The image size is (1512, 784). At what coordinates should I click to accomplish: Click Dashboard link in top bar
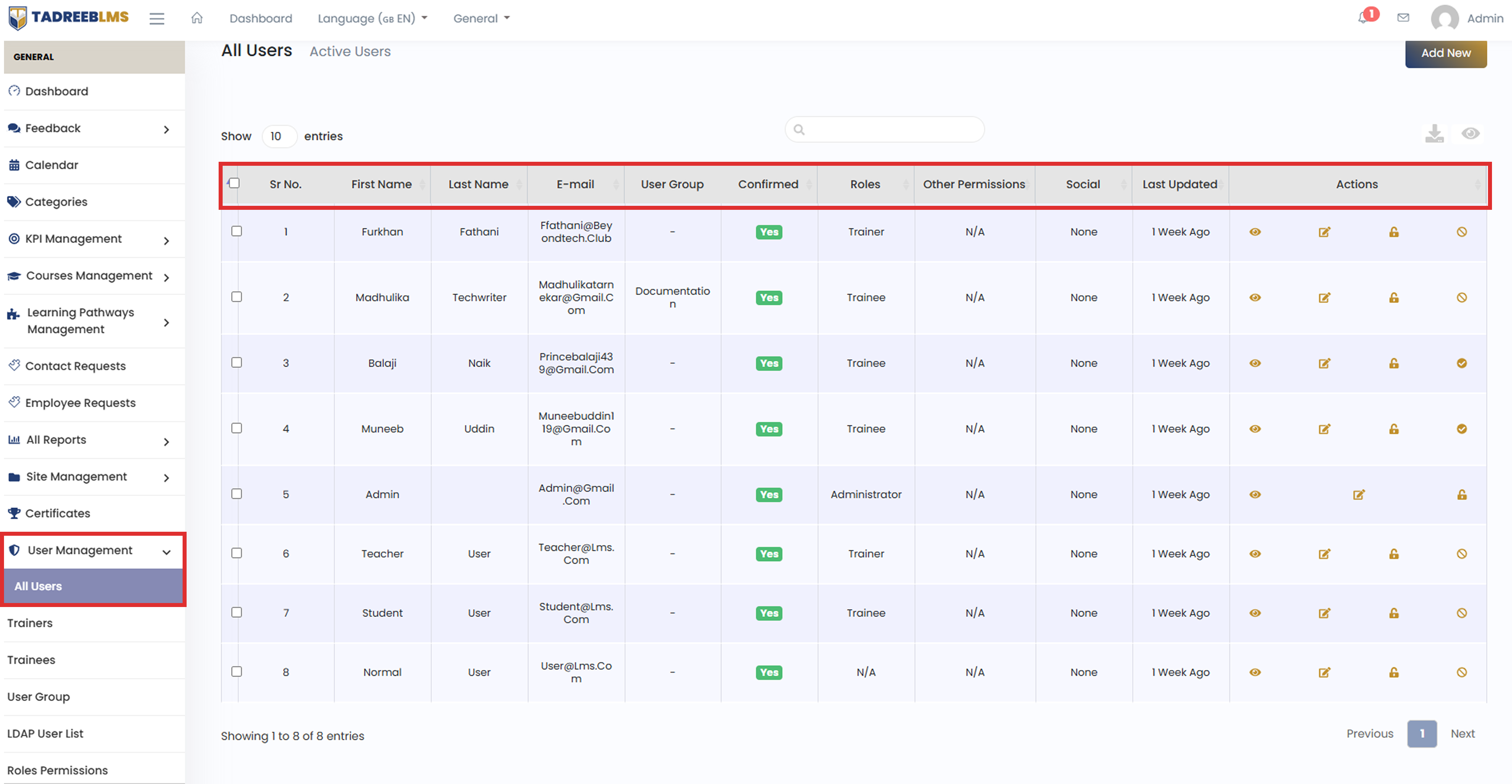tap(261, 18)
